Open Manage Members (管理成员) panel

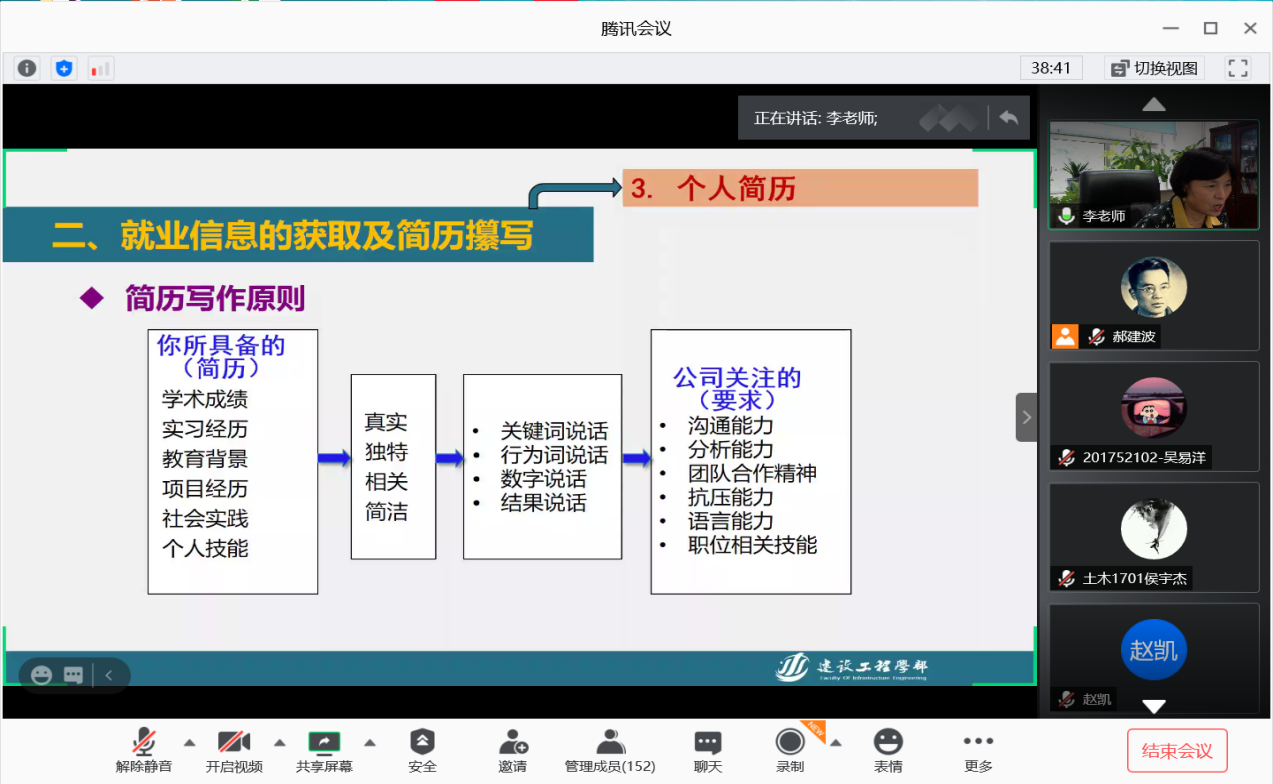point(610,750)
